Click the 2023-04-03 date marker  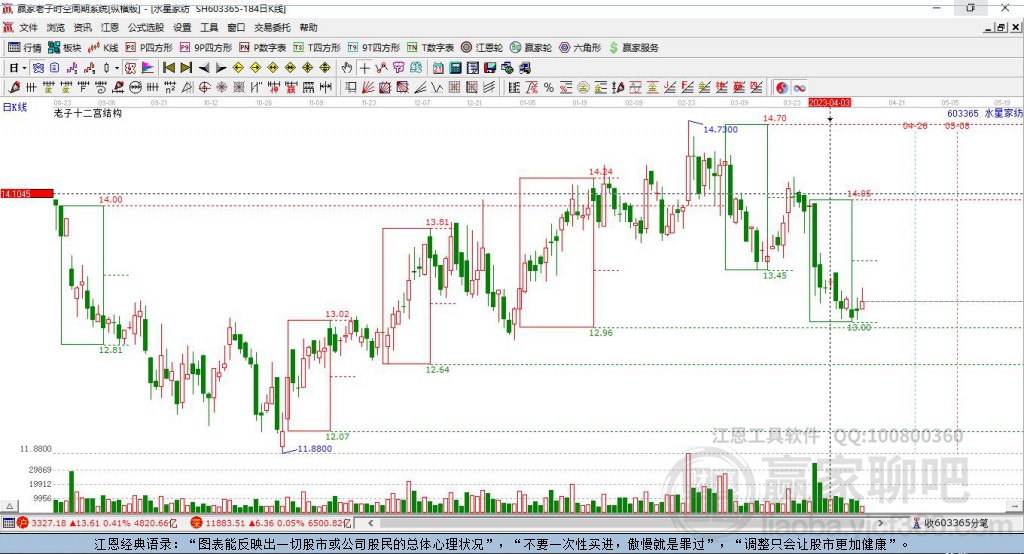point(829,103)
